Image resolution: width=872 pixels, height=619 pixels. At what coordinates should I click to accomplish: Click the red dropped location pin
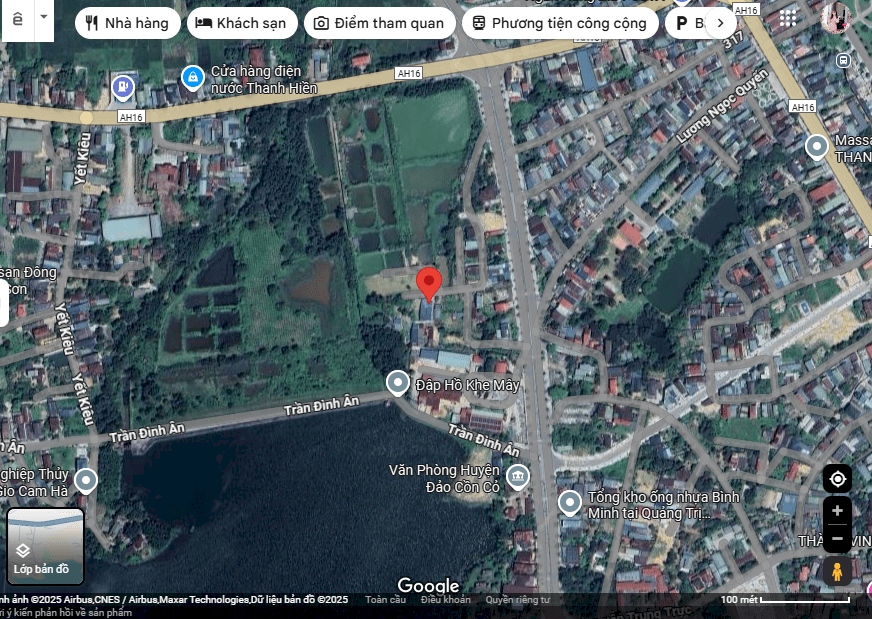[x=429, y=283]
